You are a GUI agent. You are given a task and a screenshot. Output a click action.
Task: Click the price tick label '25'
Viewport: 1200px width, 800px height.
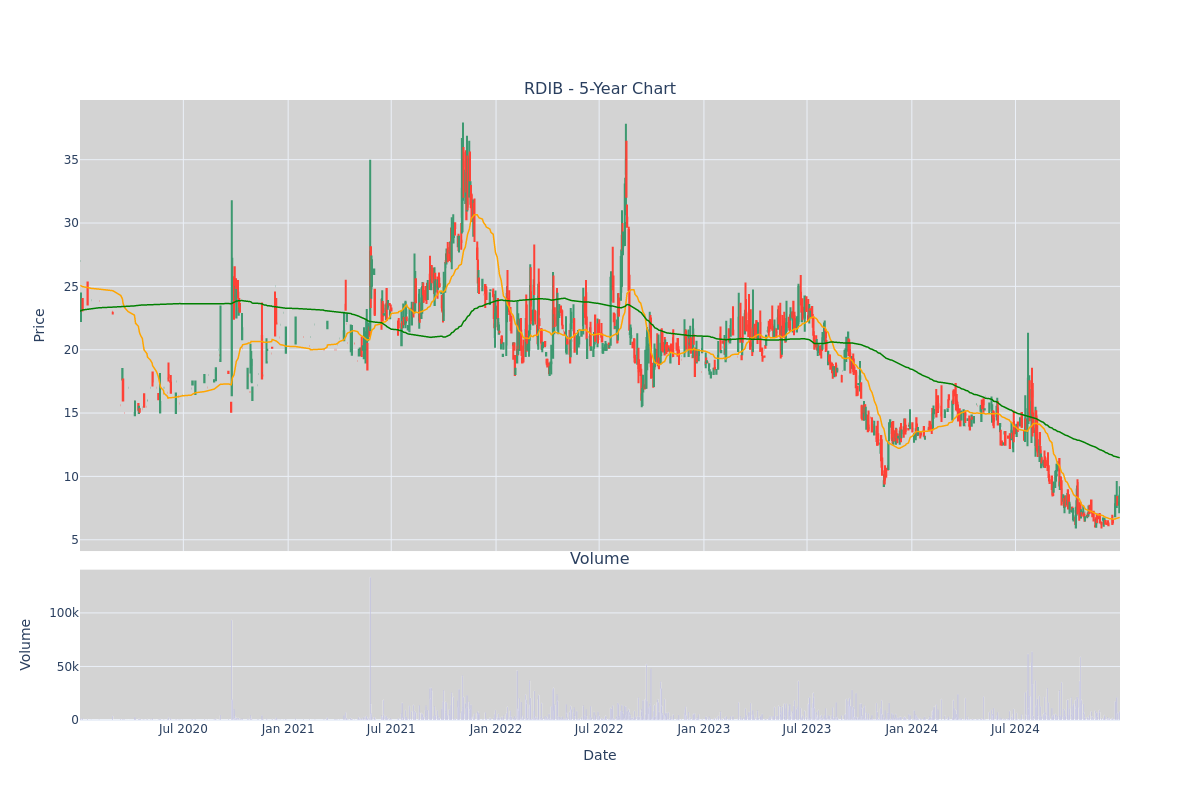pos(71,287)
